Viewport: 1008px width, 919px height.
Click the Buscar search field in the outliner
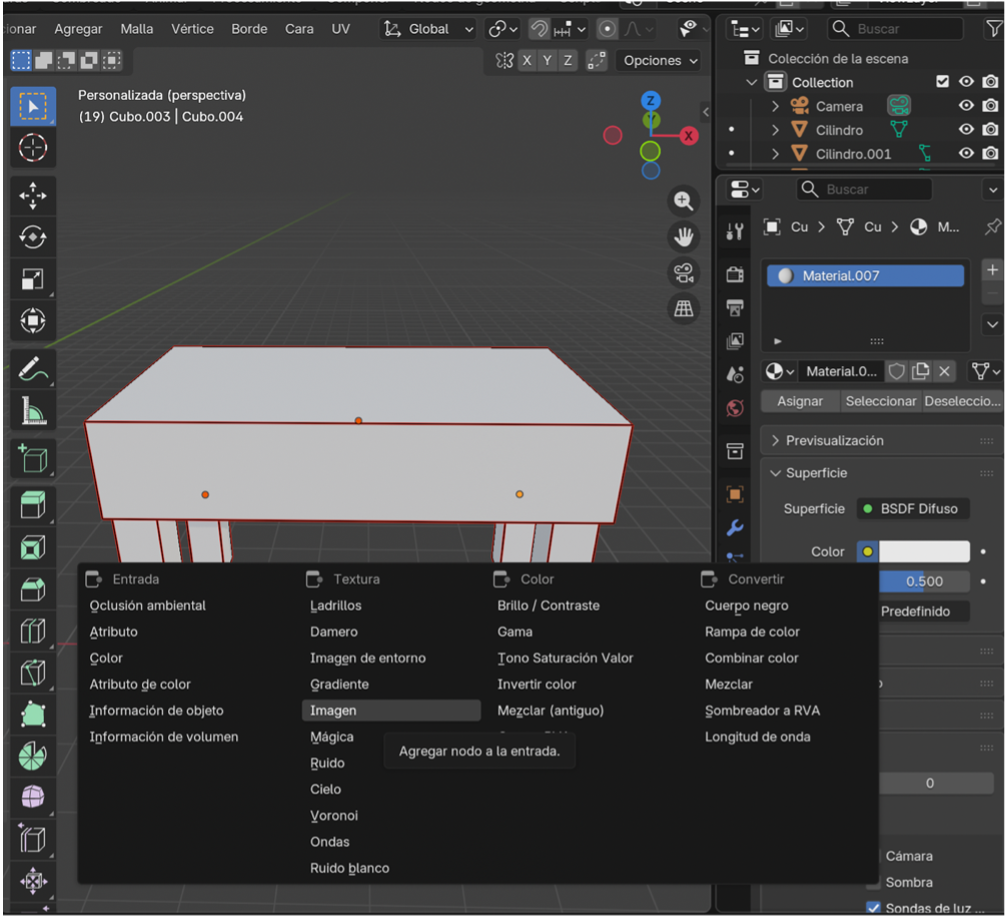pos(895,28)
